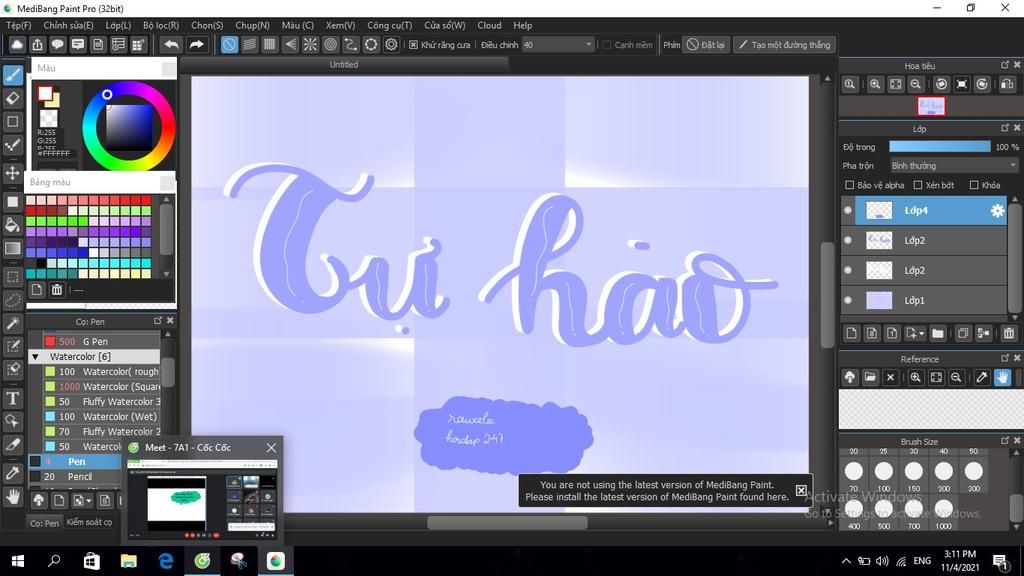Select the Brush tool in the left toolbar
The height and width of the screenshot is (576, 1024).
tap(13, 75)
